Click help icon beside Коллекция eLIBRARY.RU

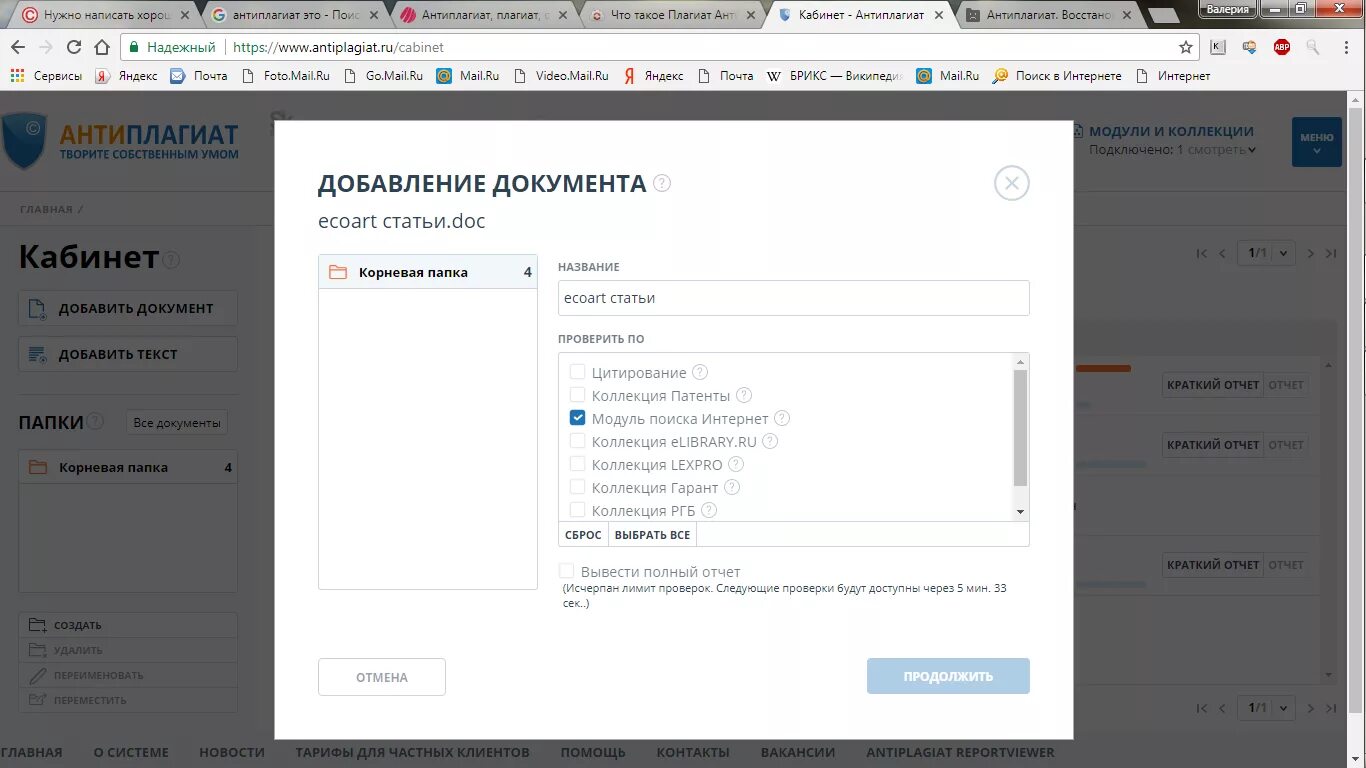[770, 441]
